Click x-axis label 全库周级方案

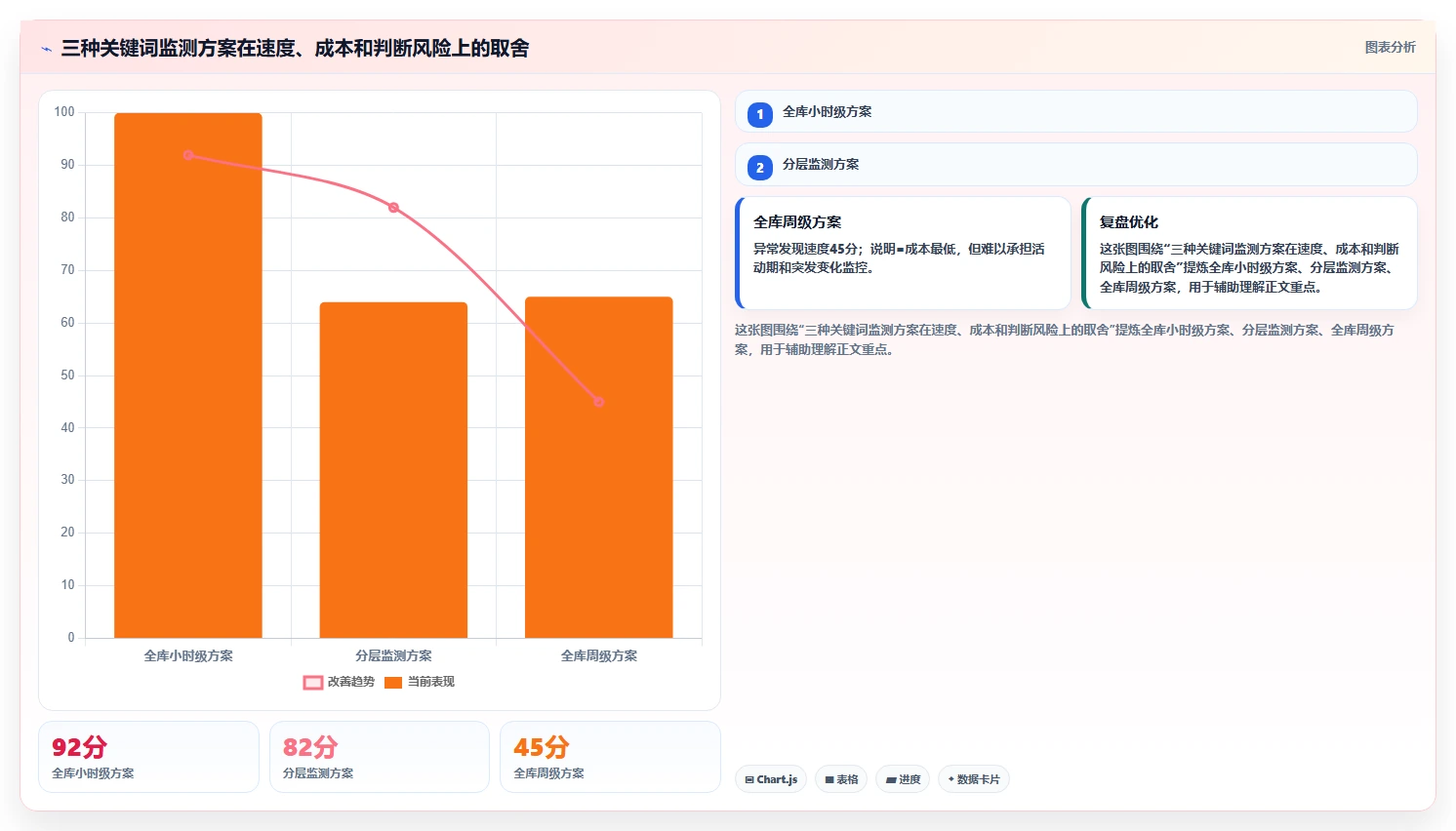point(599,655)
